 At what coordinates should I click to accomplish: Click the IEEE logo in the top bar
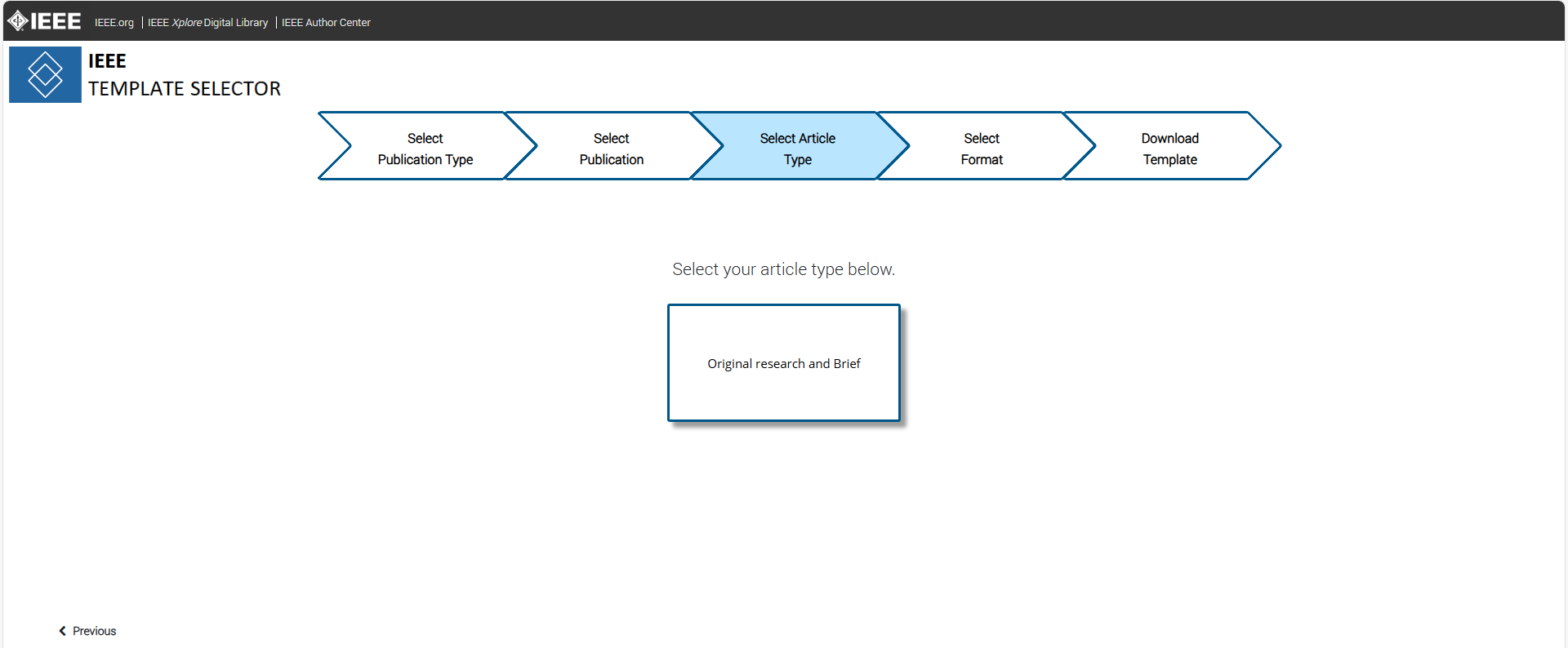(44, 21)
